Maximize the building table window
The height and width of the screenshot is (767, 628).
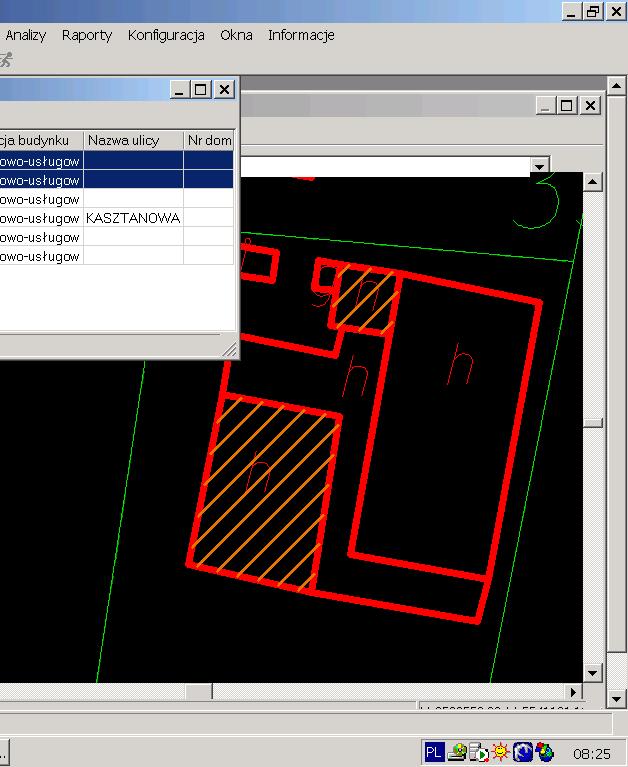(x=201, y=90)
